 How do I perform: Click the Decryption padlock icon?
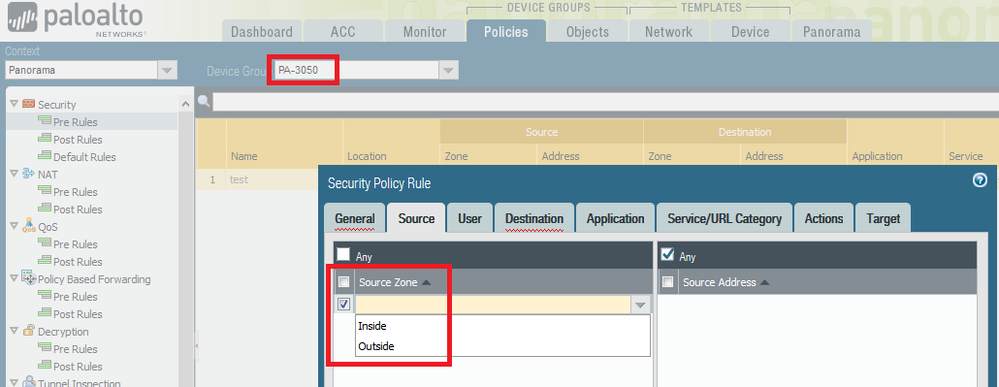click(28, 330)
